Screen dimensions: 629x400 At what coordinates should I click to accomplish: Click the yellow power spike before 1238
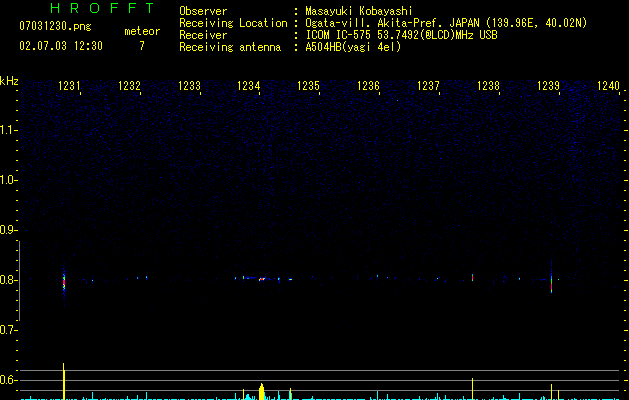(x=473, y=389)
